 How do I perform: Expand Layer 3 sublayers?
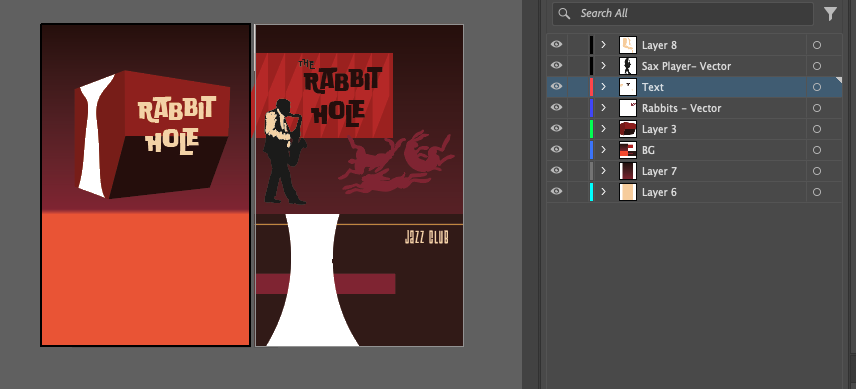click(603, 129)
